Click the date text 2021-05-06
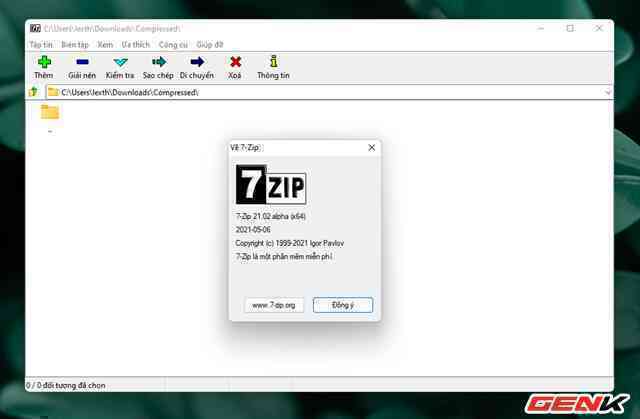Screen dimensions: 640x419 pos(253,230)
